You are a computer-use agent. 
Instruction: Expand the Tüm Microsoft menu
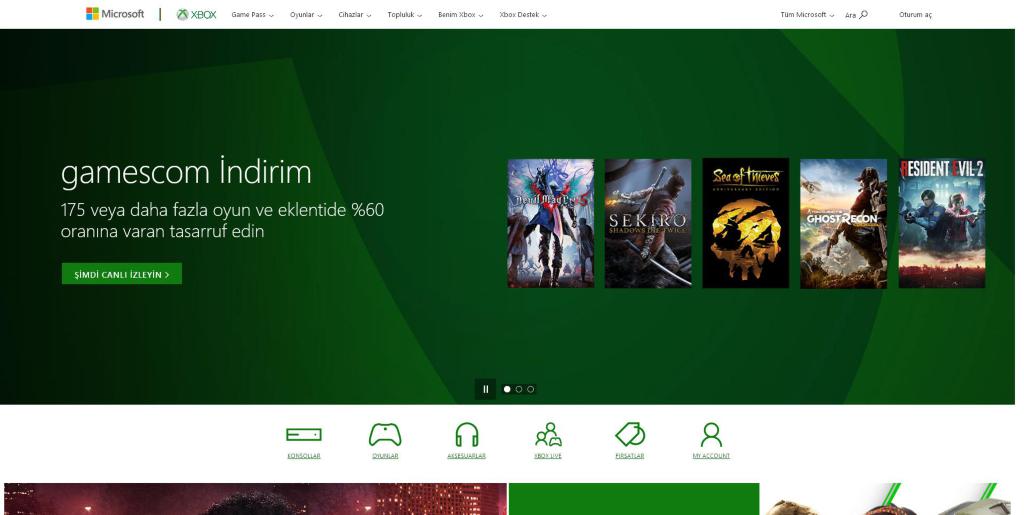pos(807,14)
